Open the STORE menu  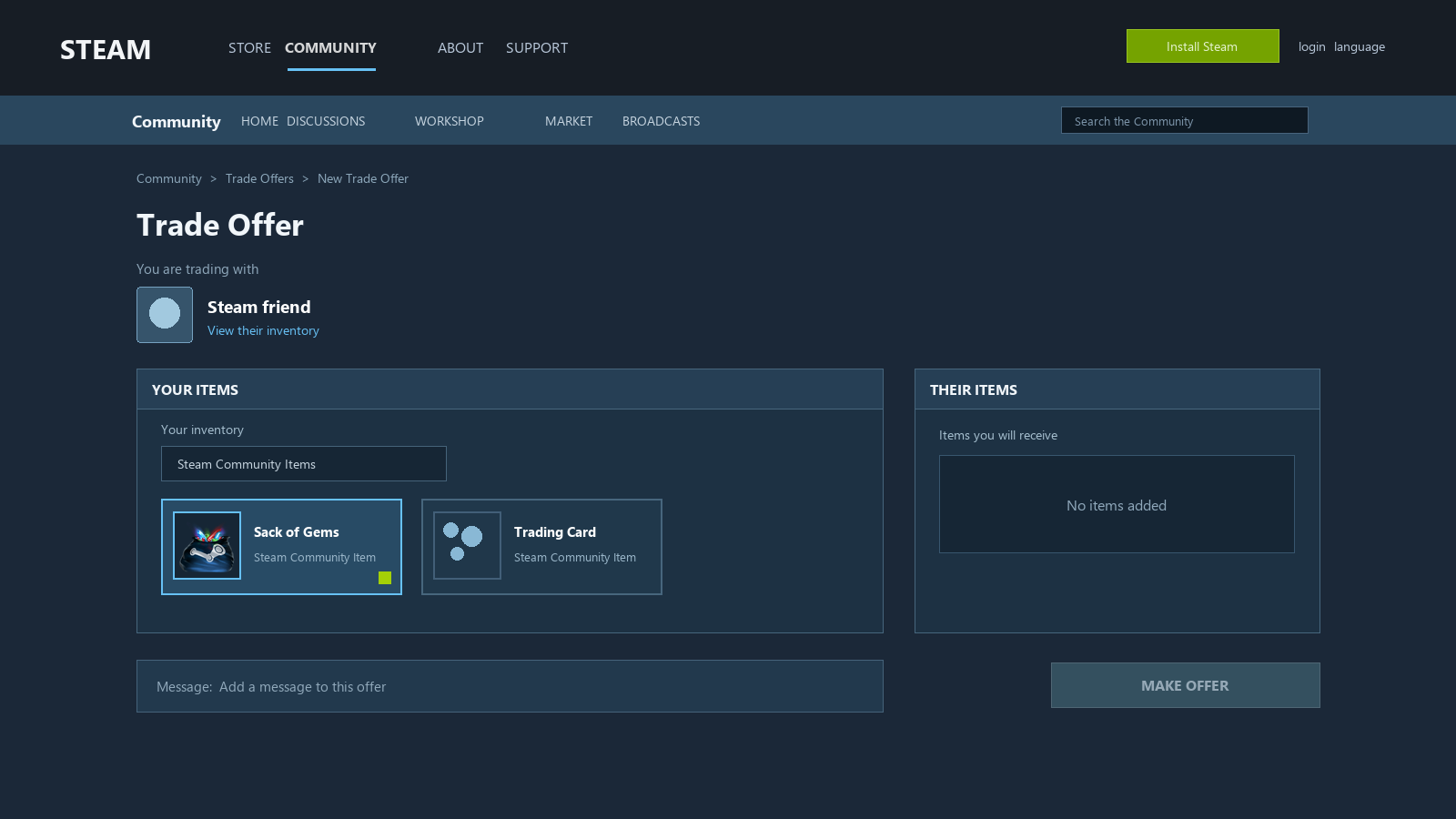(249, 48)
